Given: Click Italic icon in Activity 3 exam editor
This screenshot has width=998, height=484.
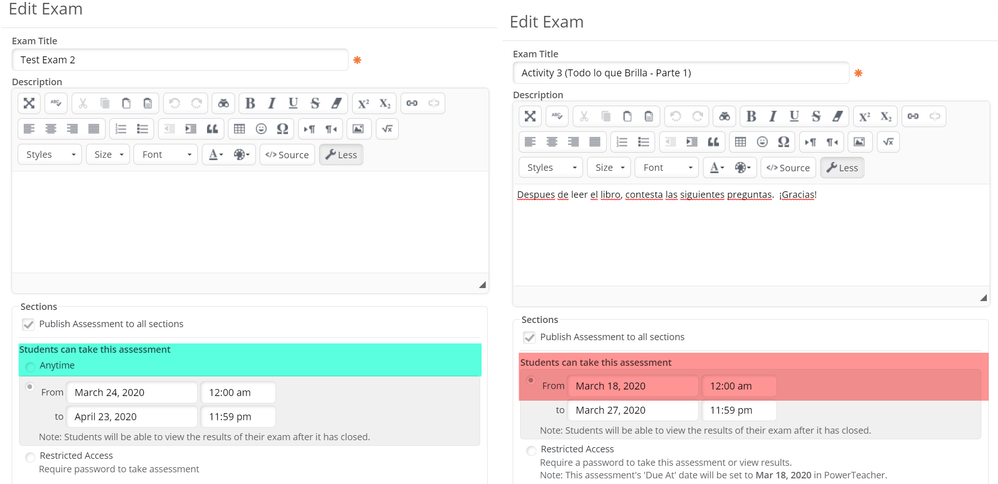Looking at the screenshot, I should (773, 116).
